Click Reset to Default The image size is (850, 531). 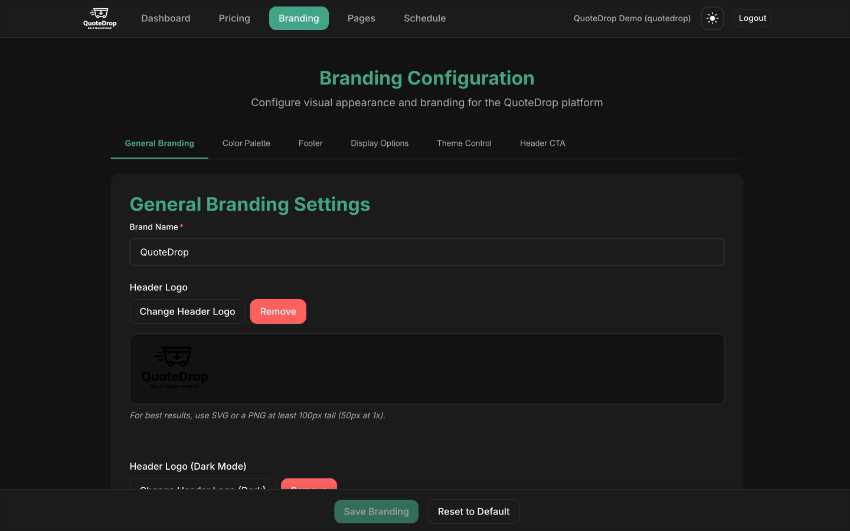474,511
